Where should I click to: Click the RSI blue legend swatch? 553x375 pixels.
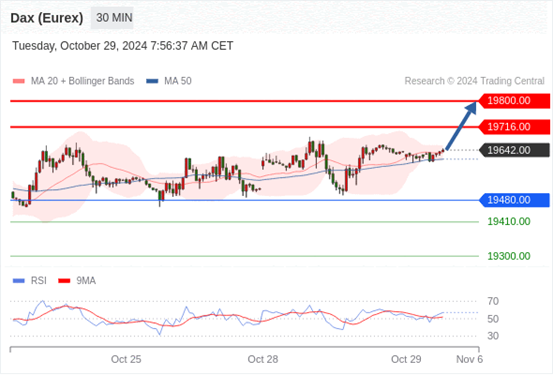pos(19,281)
